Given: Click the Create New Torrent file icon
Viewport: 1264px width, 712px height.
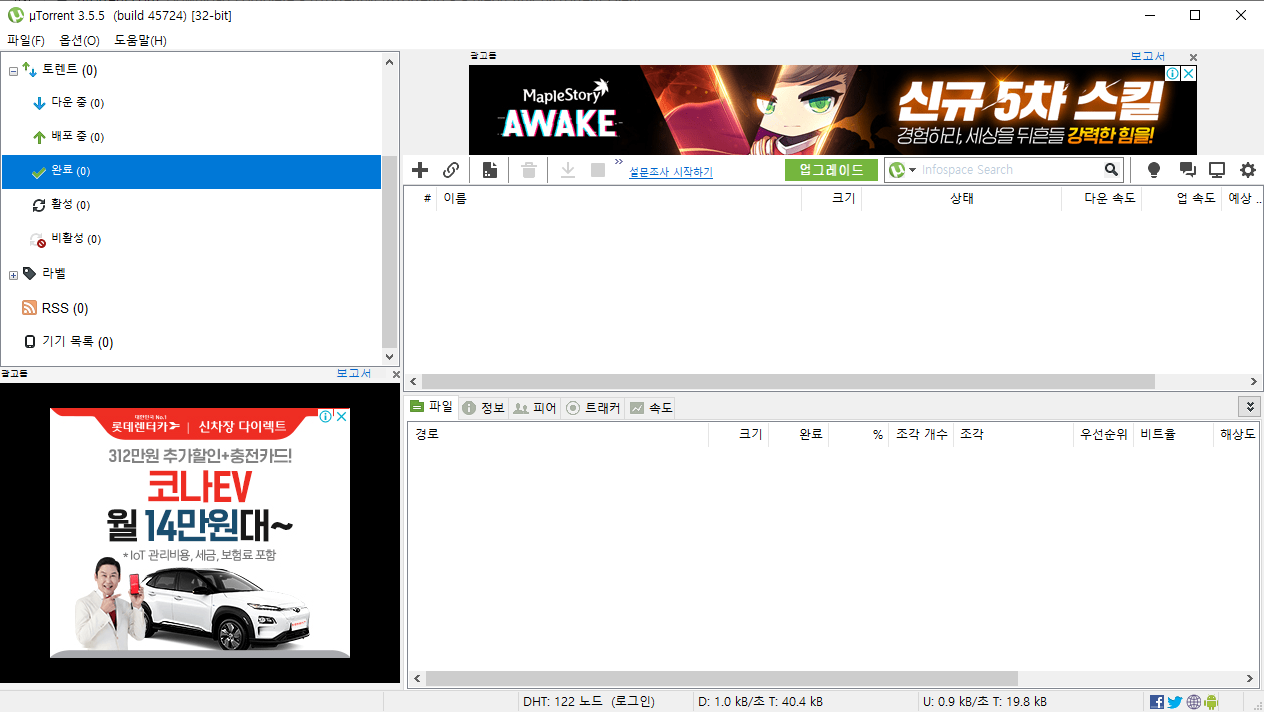Looking at the screenshot, I should [489, 170].
